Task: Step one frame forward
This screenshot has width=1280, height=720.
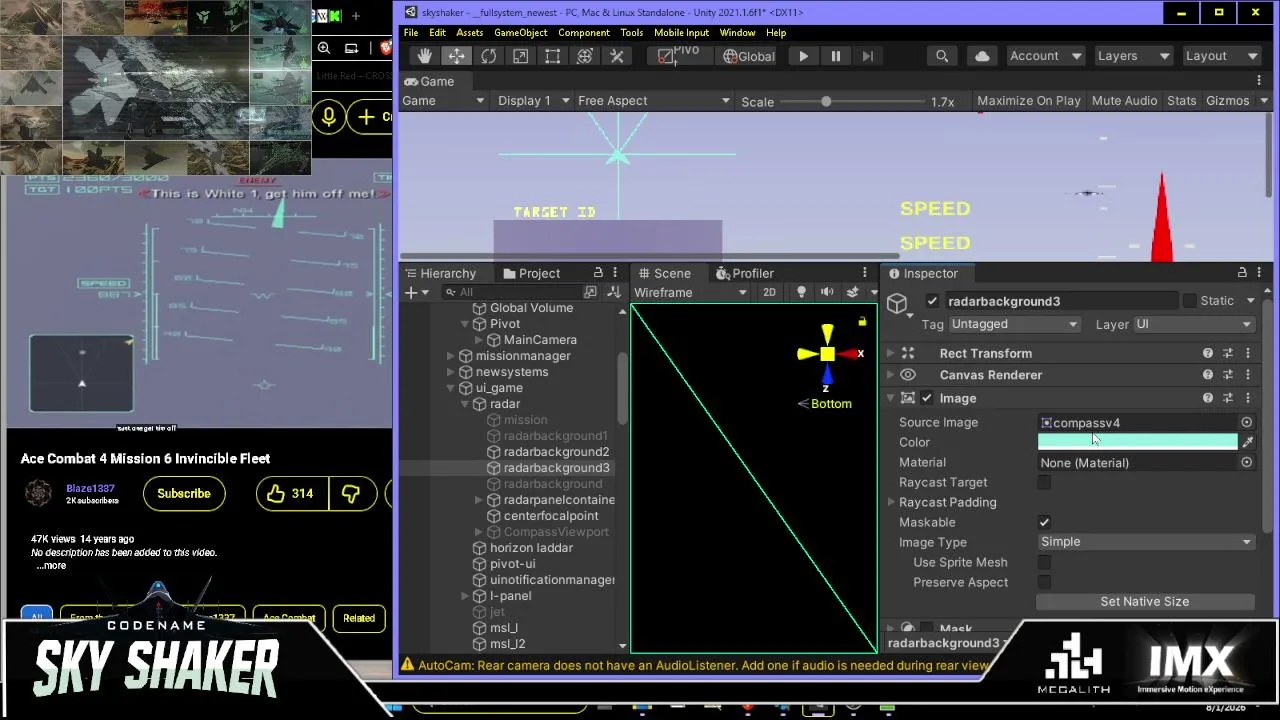Action: pyautogui.click(x=867, y=56)
